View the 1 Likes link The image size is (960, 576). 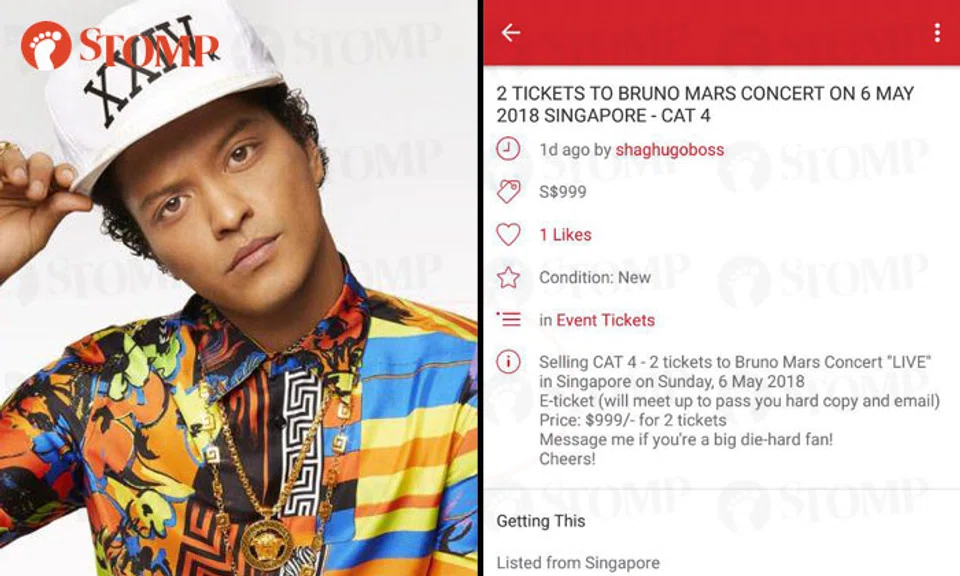[x=565, y=234]
